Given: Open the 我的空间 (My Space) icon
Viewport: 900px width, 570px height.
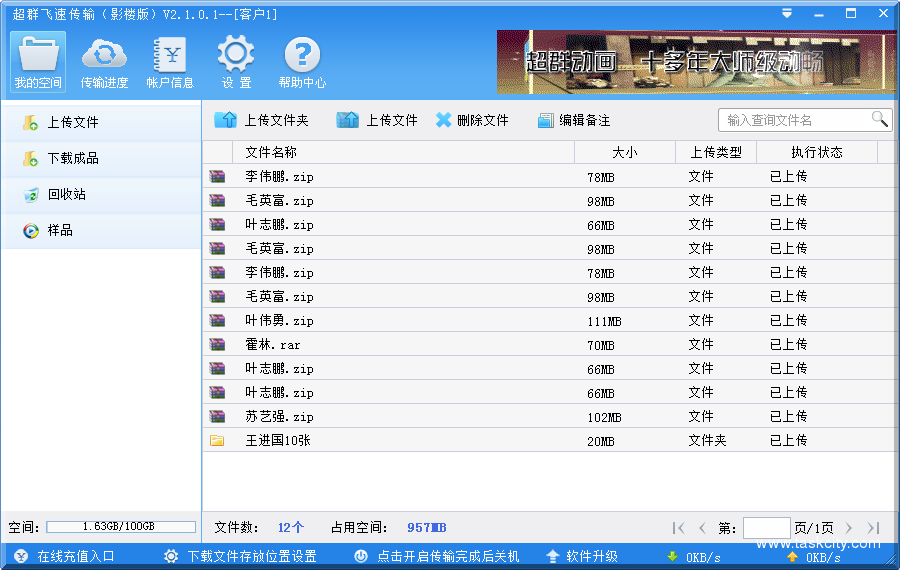Looking at the screenshot, I should [38, 62].
